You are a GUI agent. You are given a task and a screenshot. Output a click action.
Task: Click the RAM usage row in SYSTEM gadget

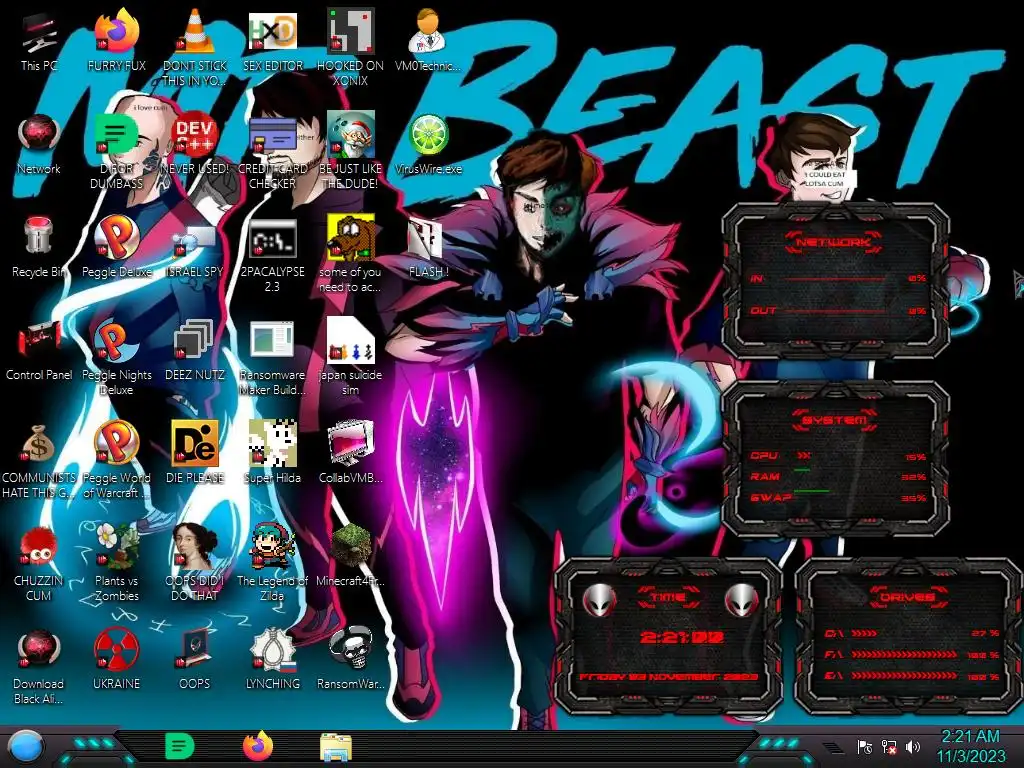tap(838, 477)
